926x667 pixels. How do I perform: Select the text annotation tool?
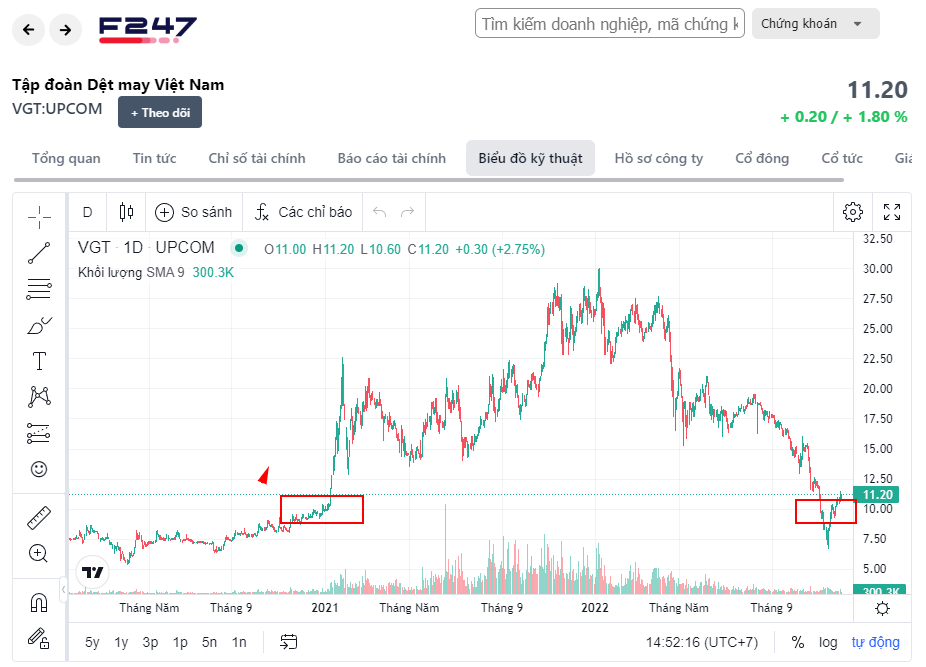click(x=39, y=361)
